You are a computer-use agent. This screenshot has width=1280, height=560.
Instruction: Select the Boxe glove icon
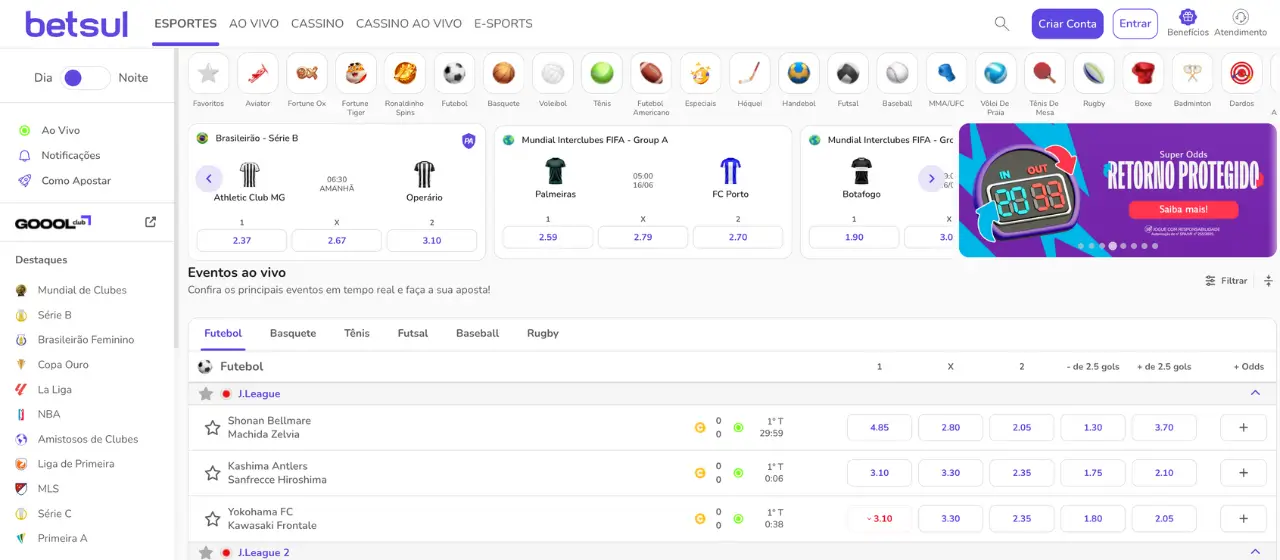1143,74
